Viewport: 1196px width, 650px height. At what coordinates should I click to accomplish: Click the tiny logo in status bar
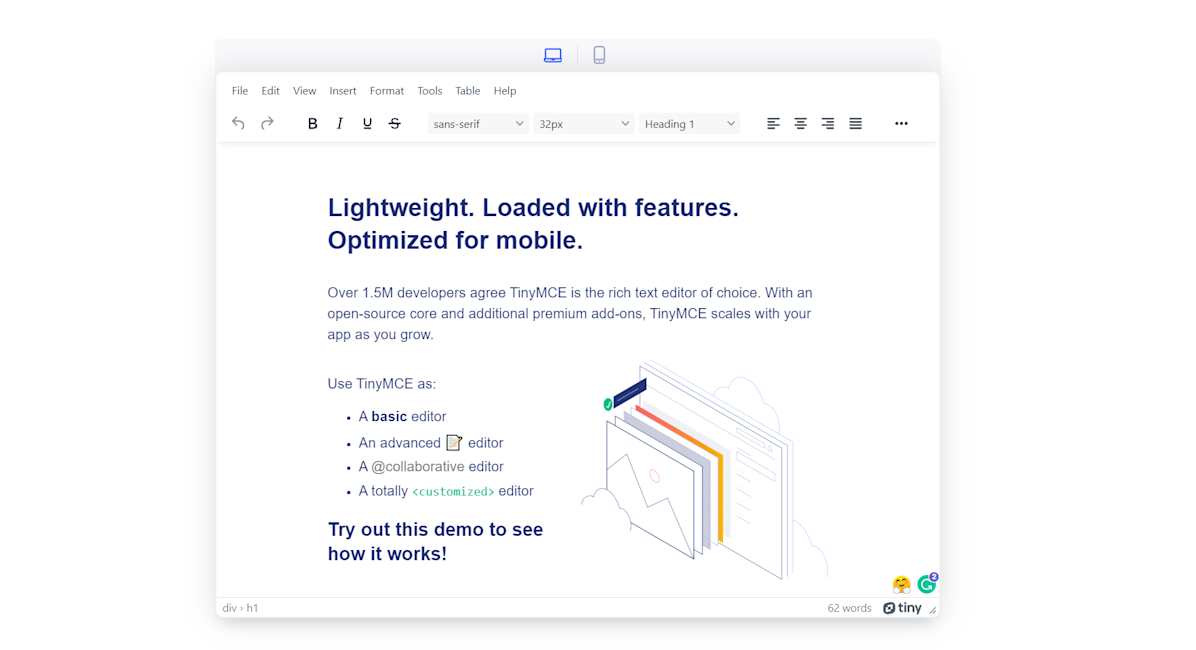coord(902,608)
